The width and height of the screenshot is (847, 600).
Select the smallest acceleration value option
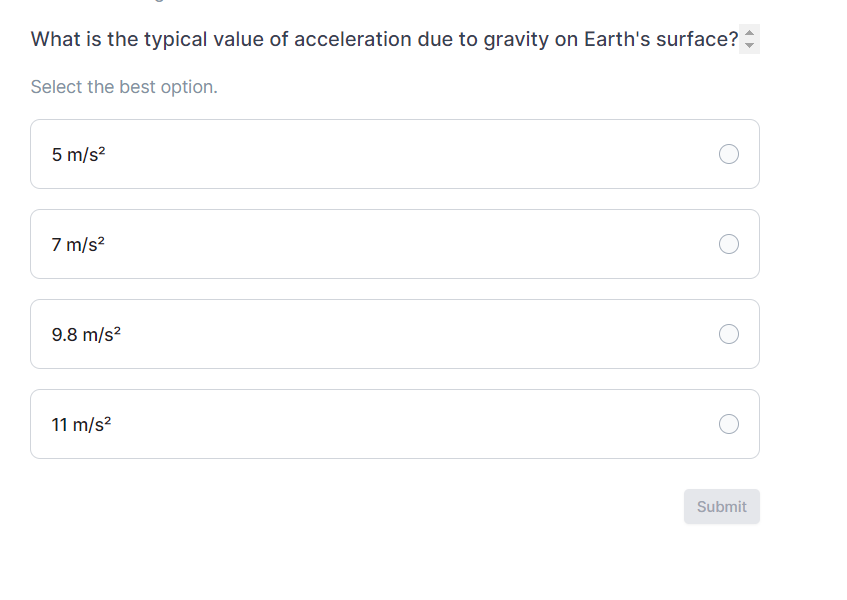click(x=395, y=154)
